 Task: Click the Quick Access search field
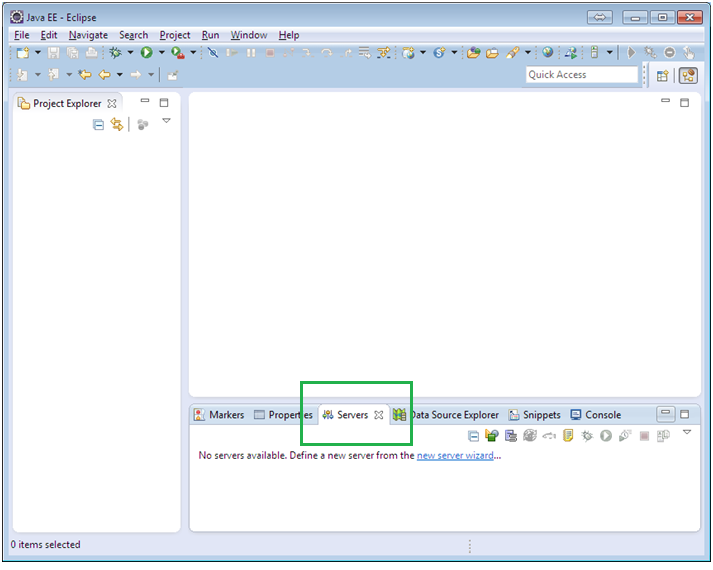click(x=582, y=75)
